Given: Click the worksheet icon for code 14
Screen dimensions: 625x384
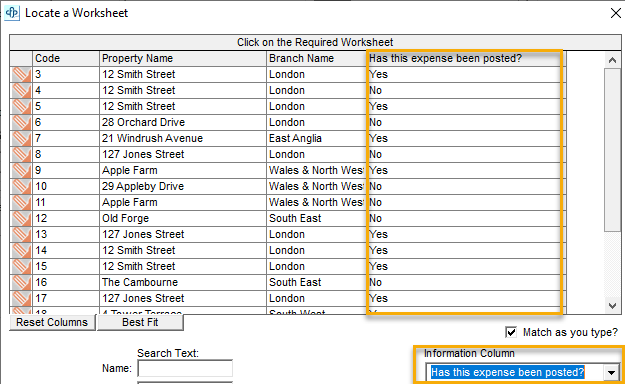Looking at the screenshot, I should click(21, 250).
